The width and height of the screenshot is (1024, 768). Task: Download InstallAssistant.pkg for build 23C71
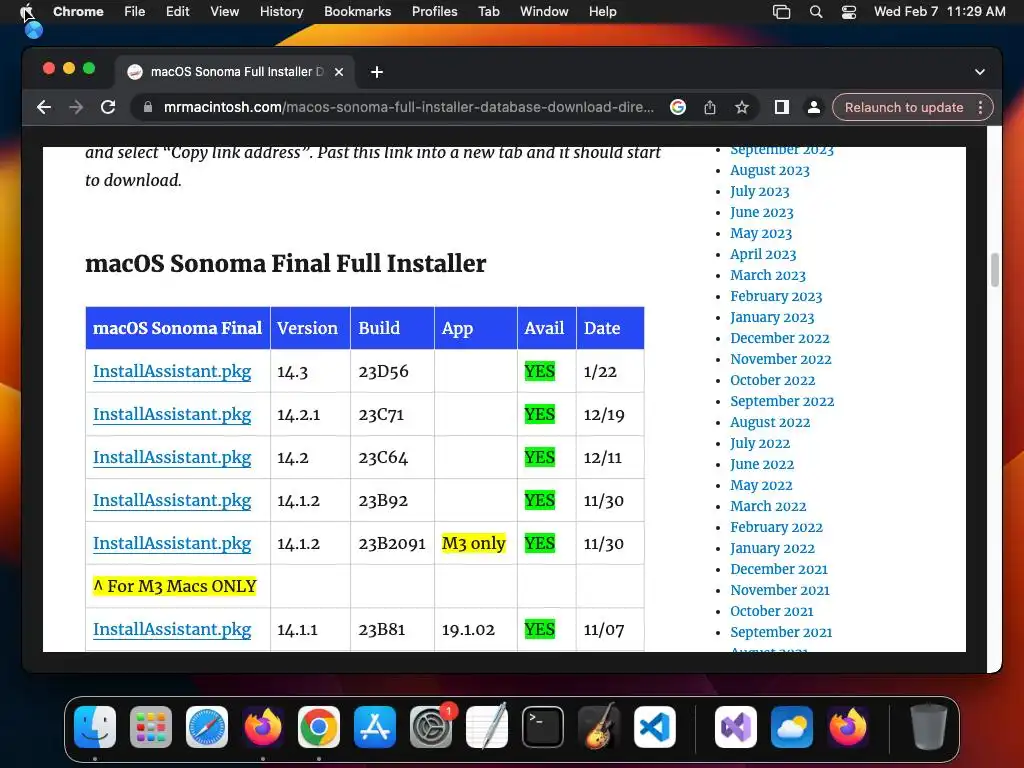click(172, 415)
